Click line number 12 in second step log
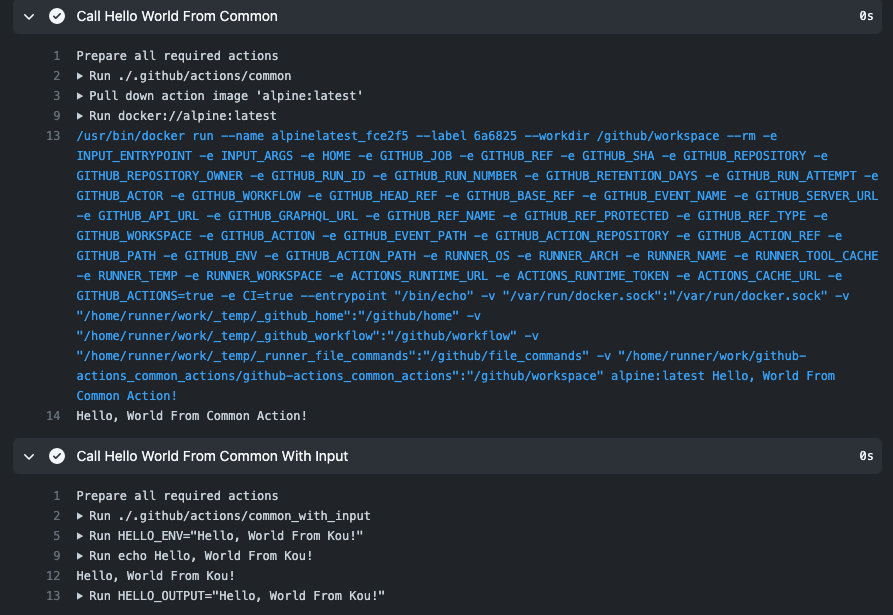The image size is (893, 615). point(53,576)
